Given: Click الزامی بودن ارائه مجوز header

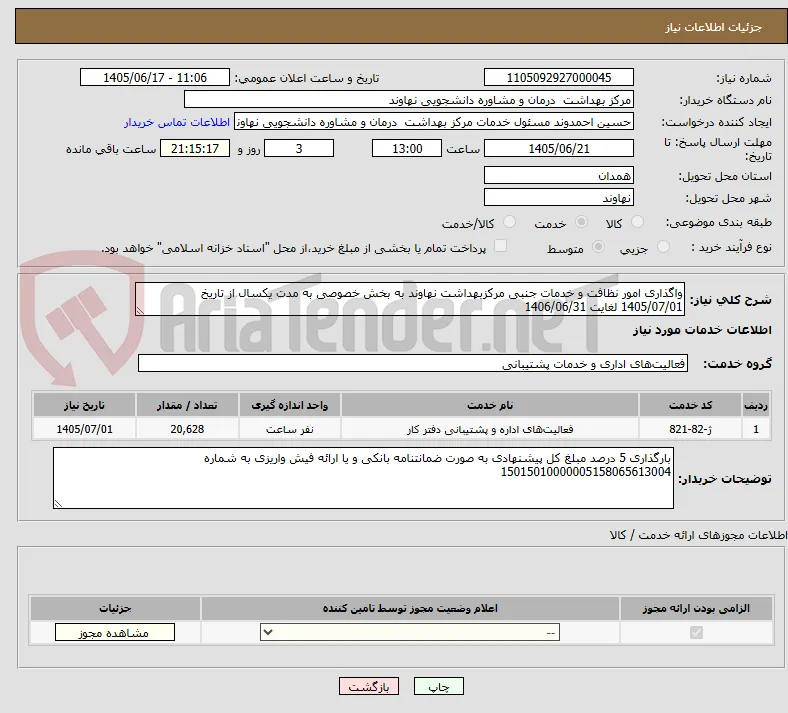Looking at the screenshot, I should (696, 608).
